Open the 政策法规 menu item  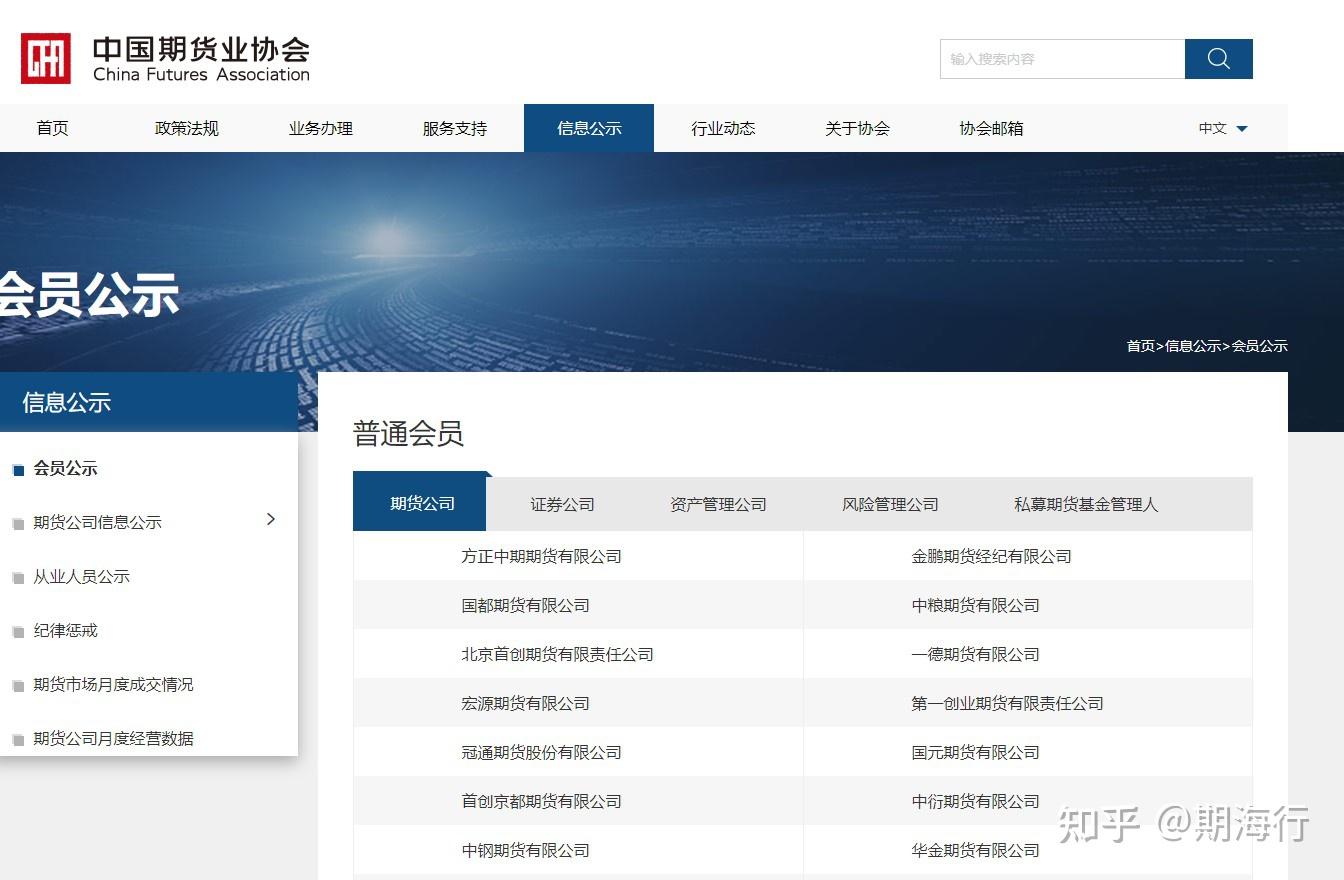186,128
